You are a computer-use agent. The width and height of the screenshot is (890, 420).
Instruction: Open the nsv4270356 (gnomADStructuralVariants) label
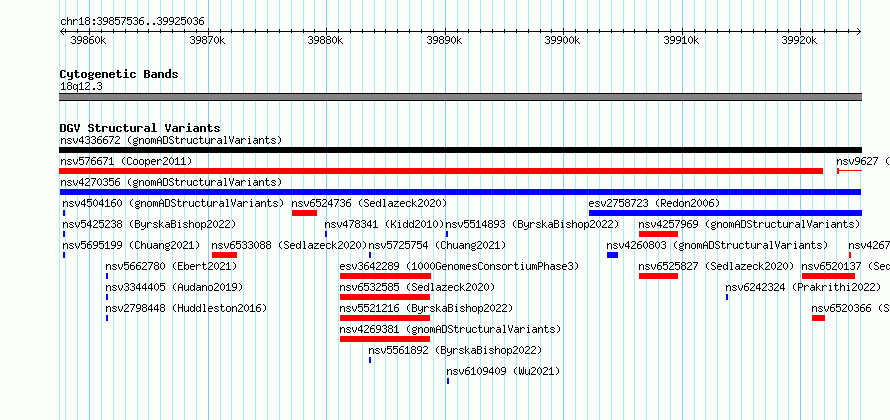[171, 182]
